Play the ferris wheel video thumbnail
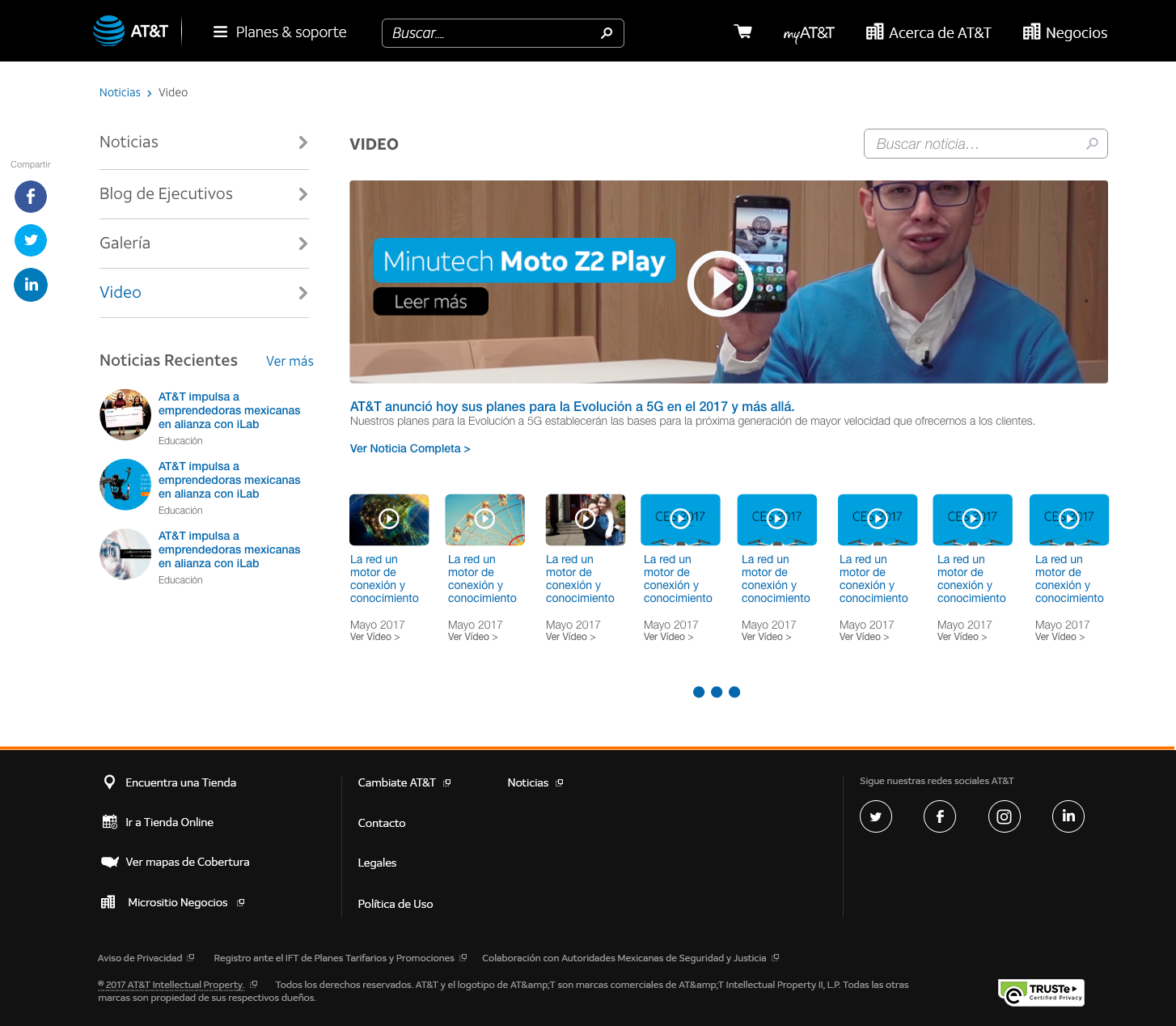1176x1026 pixels. [x=484, y=519]
